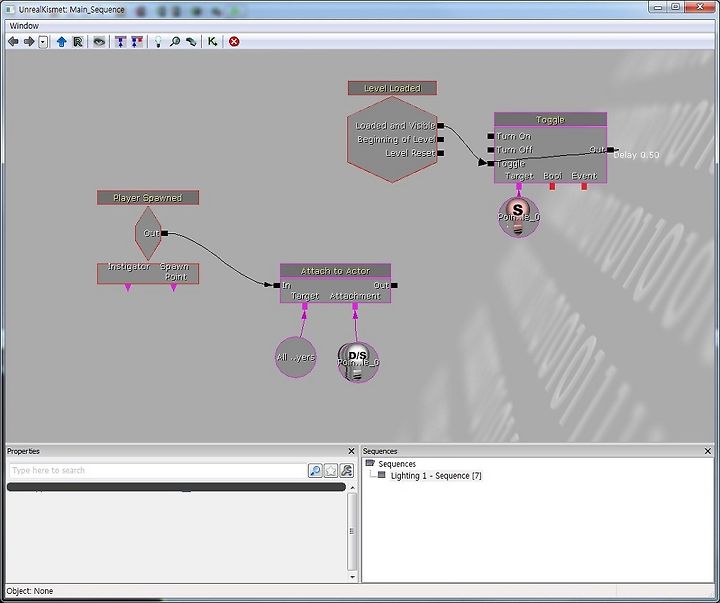
Task: Select the Sequences root tree item
Action: pyautogui.click(x=397, y=464)
